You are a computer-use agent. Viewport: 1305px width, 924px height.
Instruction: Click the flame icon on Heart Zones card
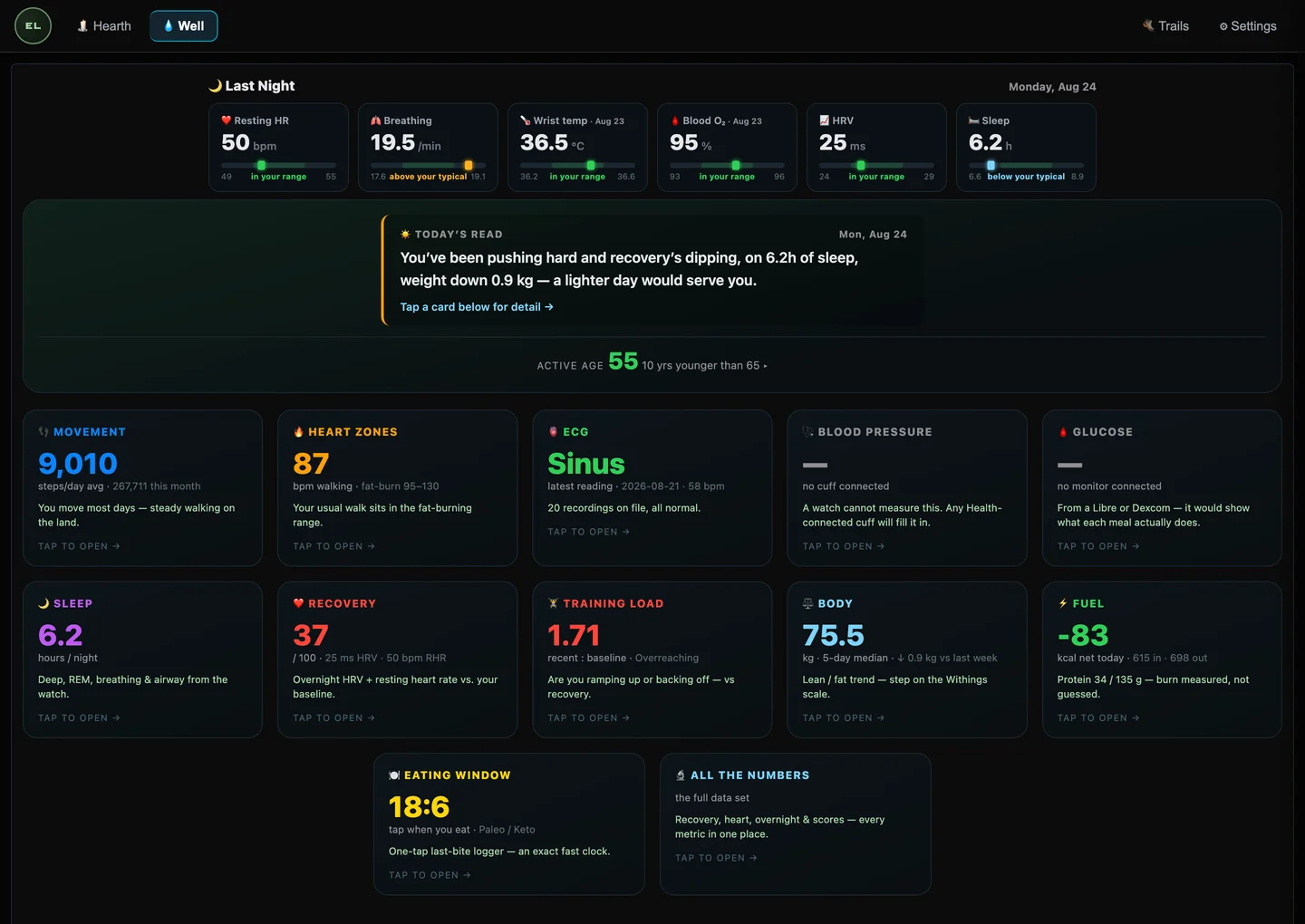(299, 432)
